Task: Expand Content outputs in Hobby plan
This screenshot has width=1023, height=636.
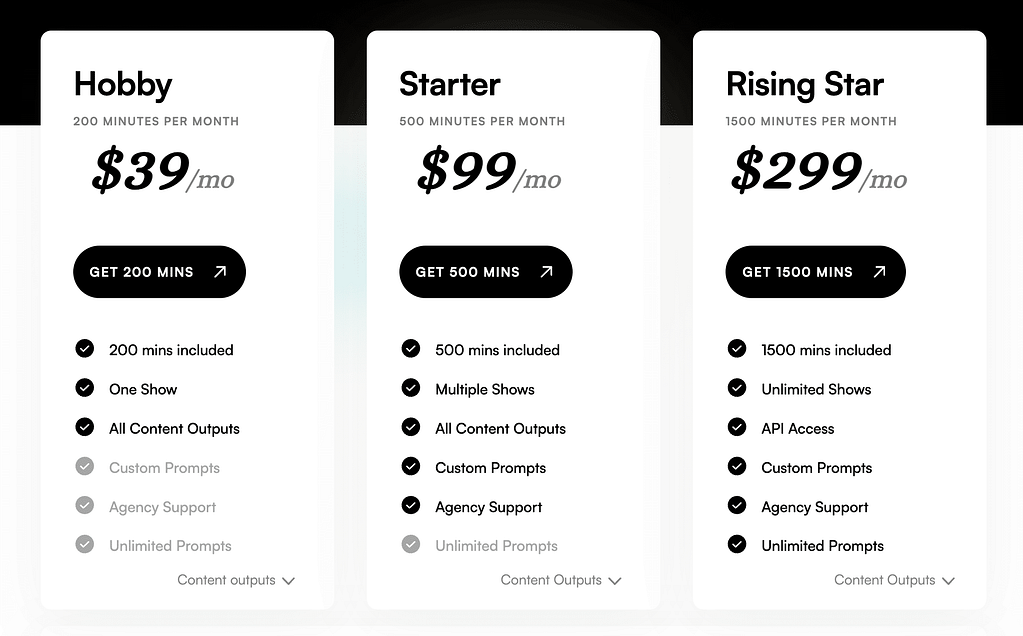Action: pyautogui.click(x=236, y=580)
